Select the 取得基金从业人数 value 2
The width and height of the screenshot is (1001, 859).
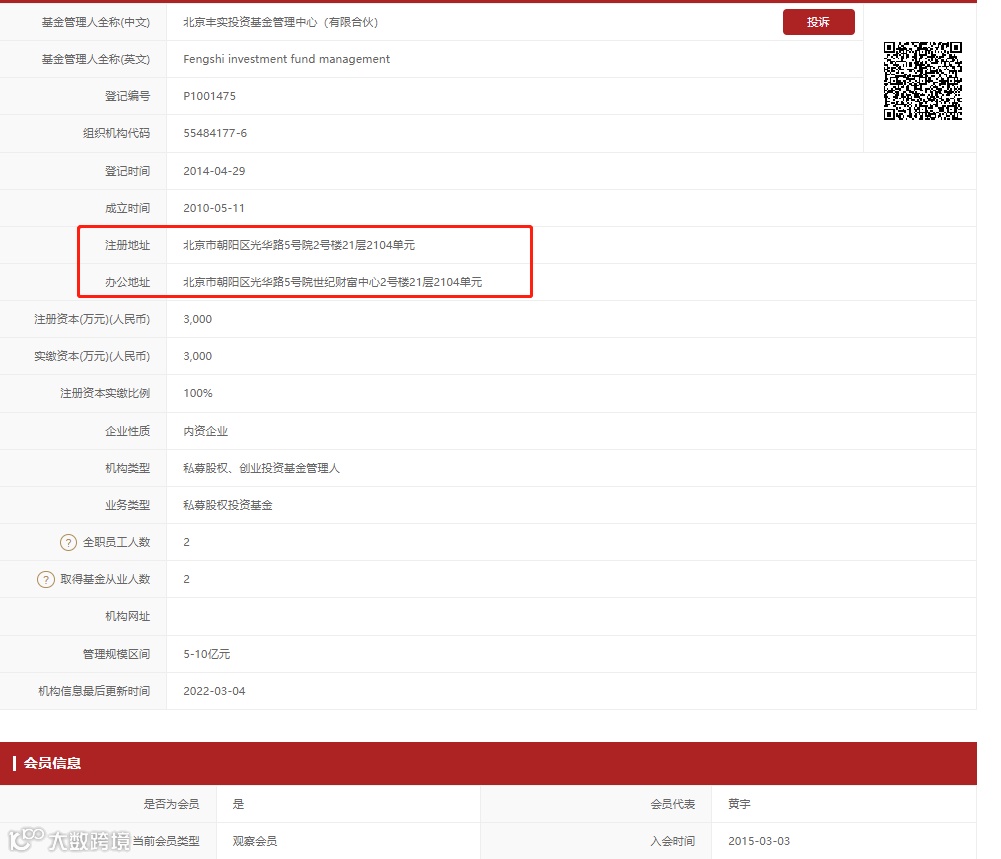point(186,579)
